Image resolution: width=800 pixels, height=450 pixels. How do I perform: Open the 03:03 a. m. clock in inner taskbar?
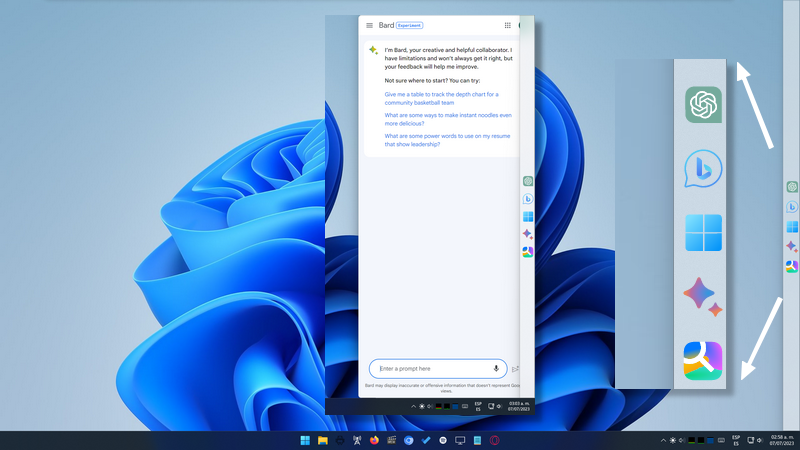pos(519,407)
